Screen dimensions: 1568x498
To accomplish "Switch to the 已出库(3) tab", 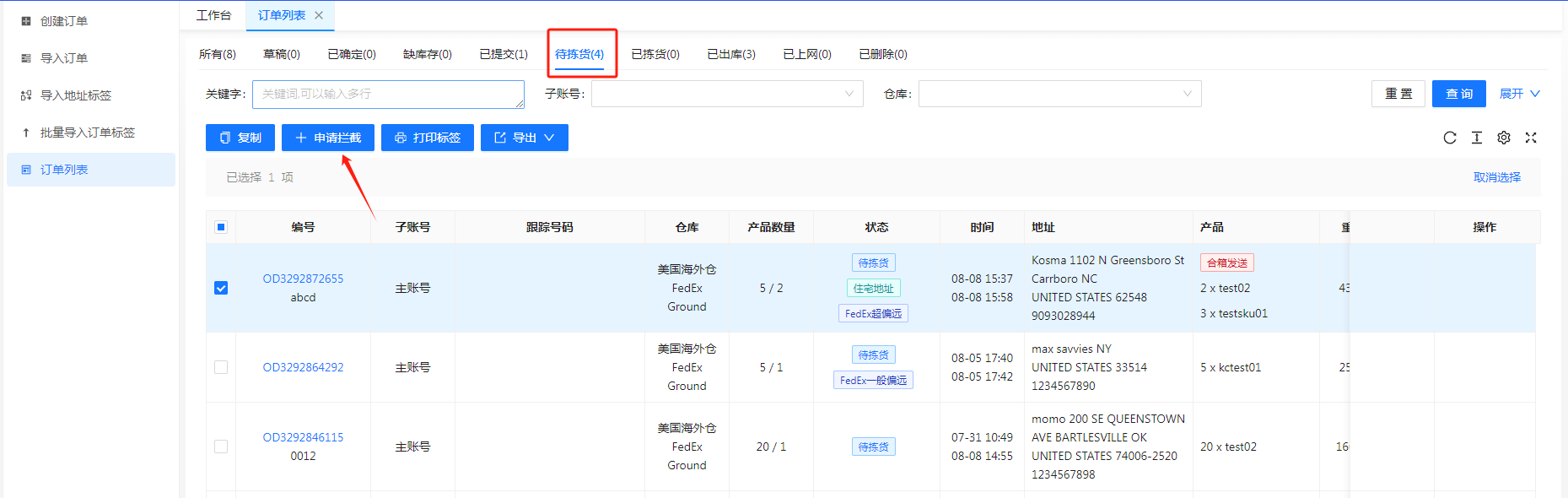I will click(731, 54).
